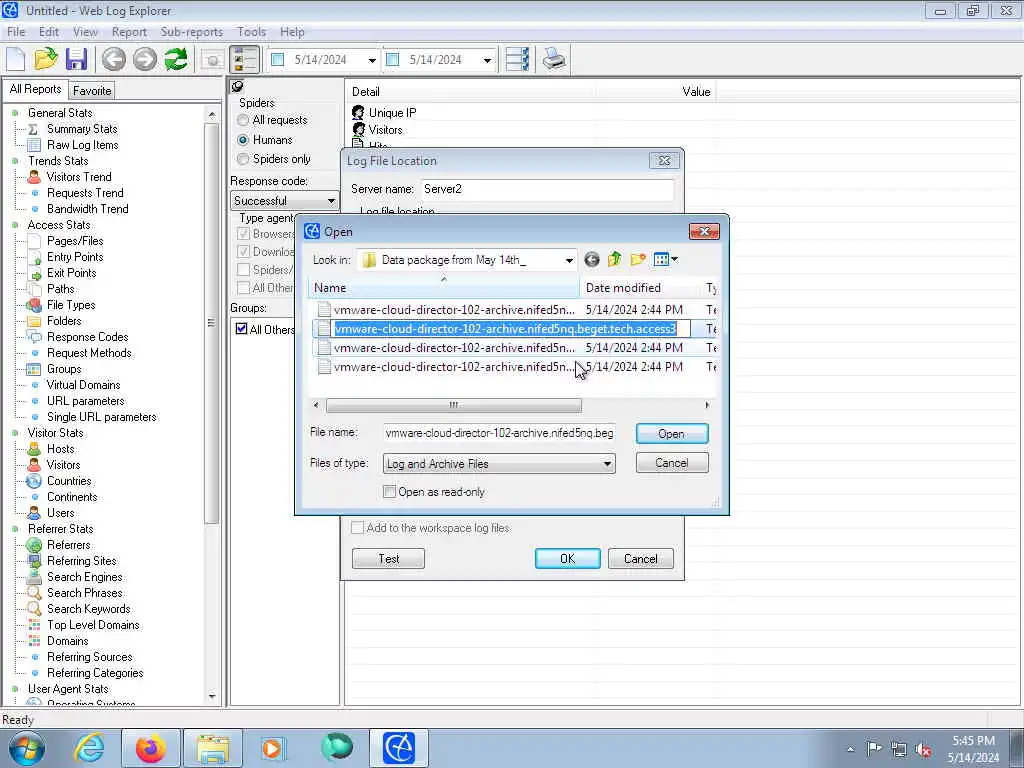Image resolution: width=1024 pixels, height=768 pixels.
Task: Click the muted volume tray icon
Action: [923, 749]
